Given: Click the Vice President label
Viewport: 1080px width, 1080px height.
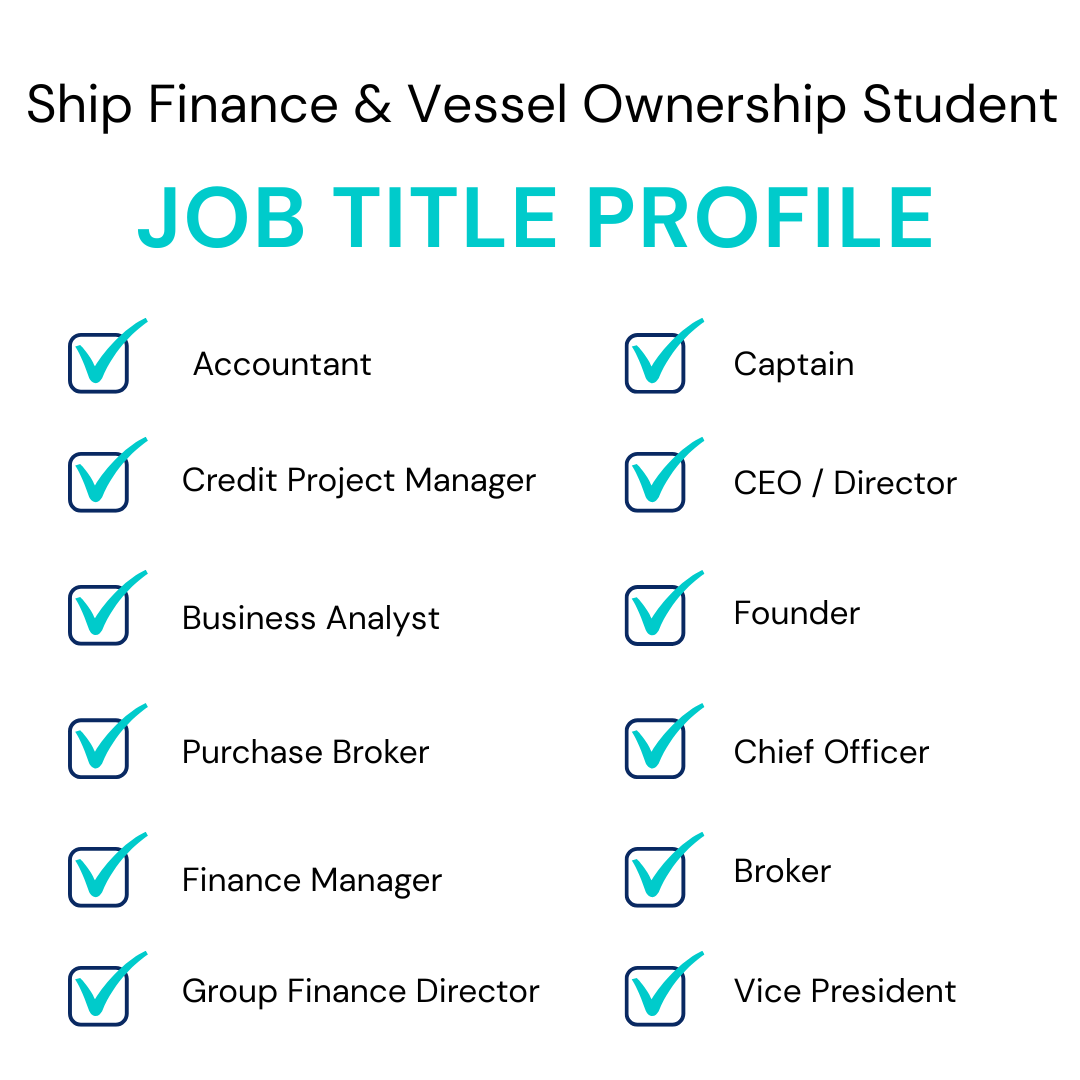Looking at the screenshot, I should point(845,991).
